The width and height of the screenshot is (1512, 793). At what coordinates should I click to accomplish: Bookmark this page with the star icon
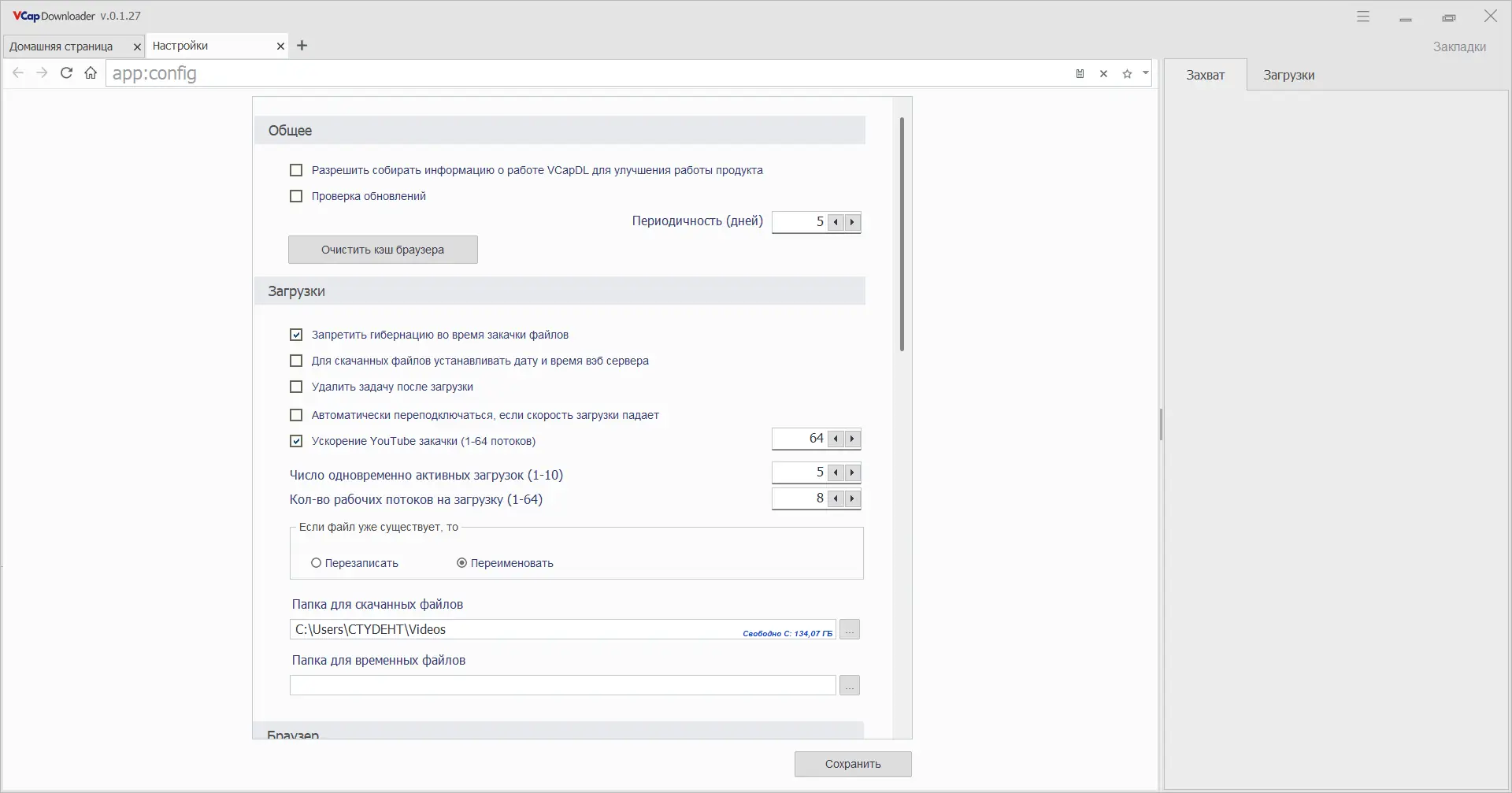pos(1127,73)
